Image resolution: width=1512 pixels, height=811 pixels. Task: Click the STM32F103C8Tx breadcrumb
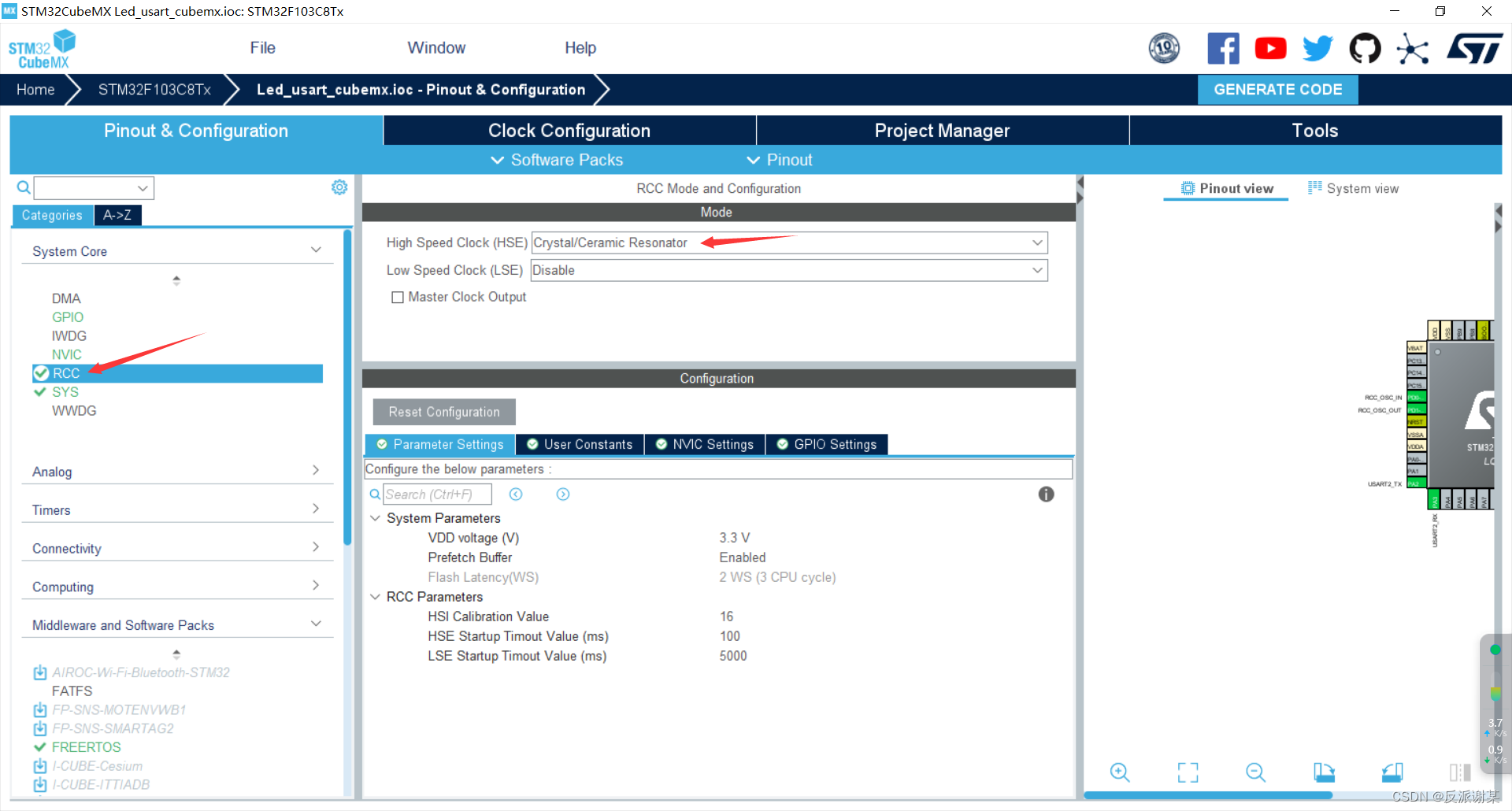tap(154, 90)
